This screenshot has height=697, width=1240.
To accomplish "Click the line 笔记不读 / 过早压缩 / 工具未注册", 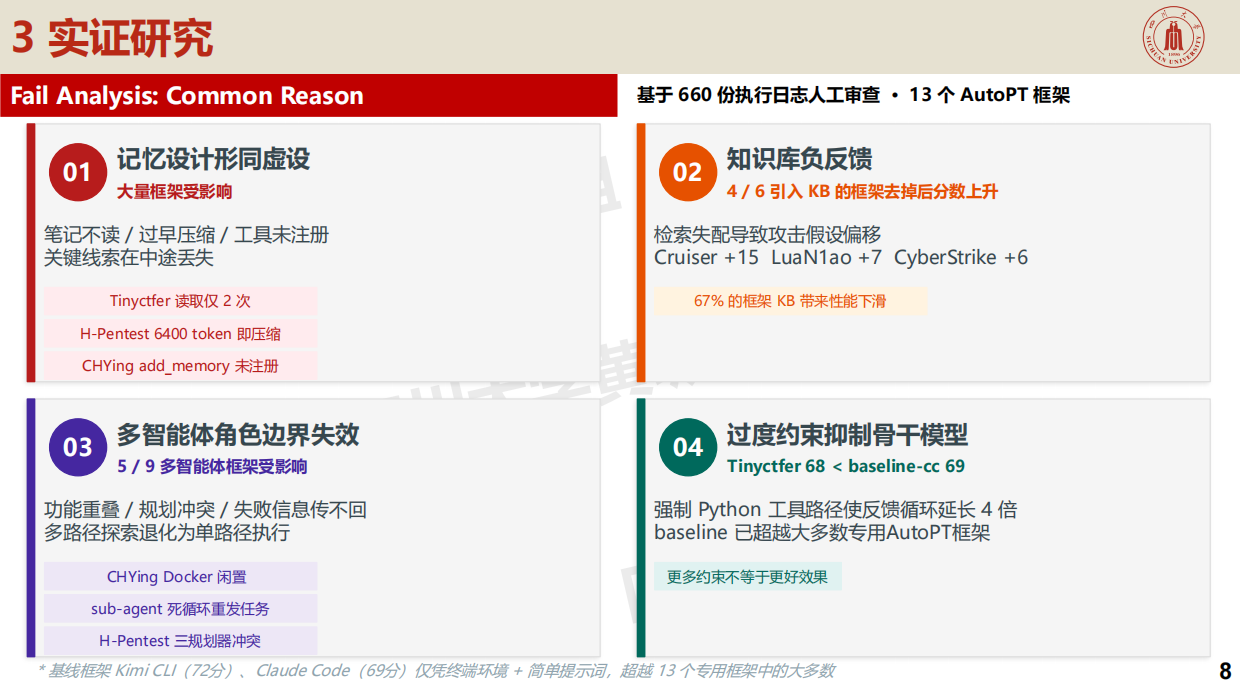I will coord(186,235).
